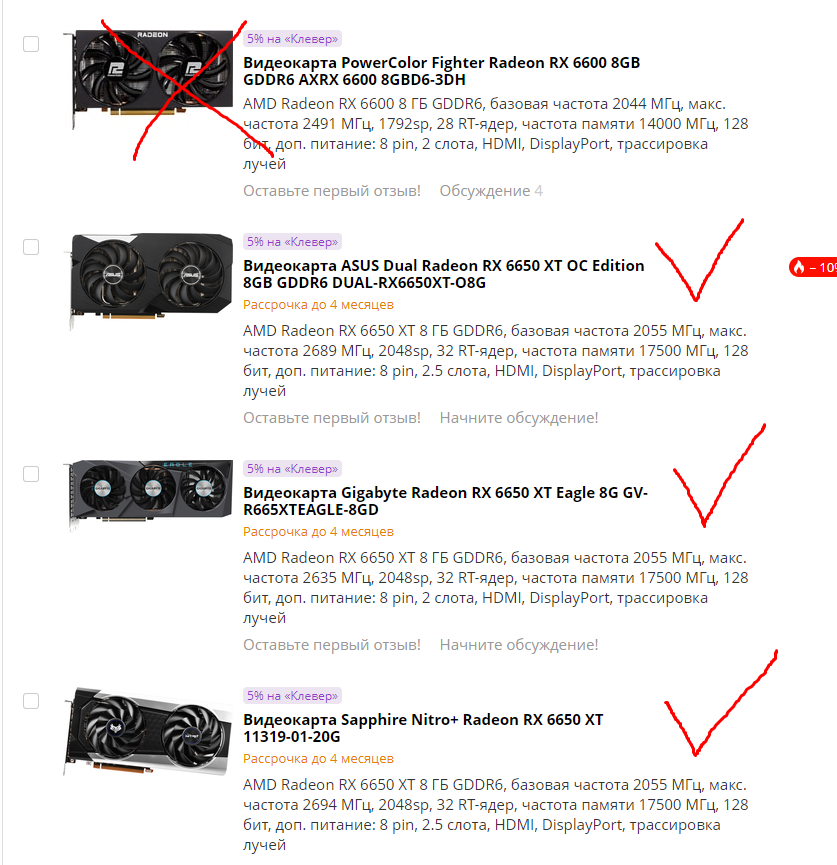837x865 pixels.
Task: Click "Начните обсуждение!" under Gigabyte card
Action: click(519, 645)
